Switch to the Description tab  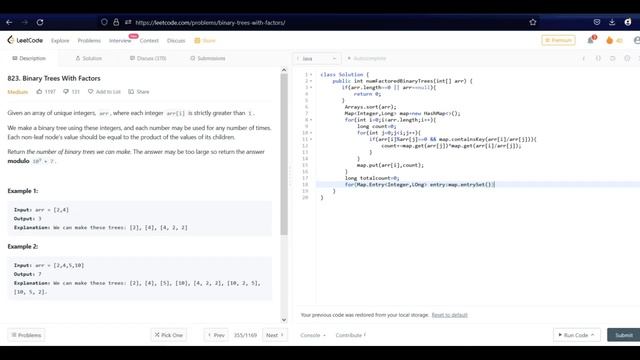click(x=29, y=58)
